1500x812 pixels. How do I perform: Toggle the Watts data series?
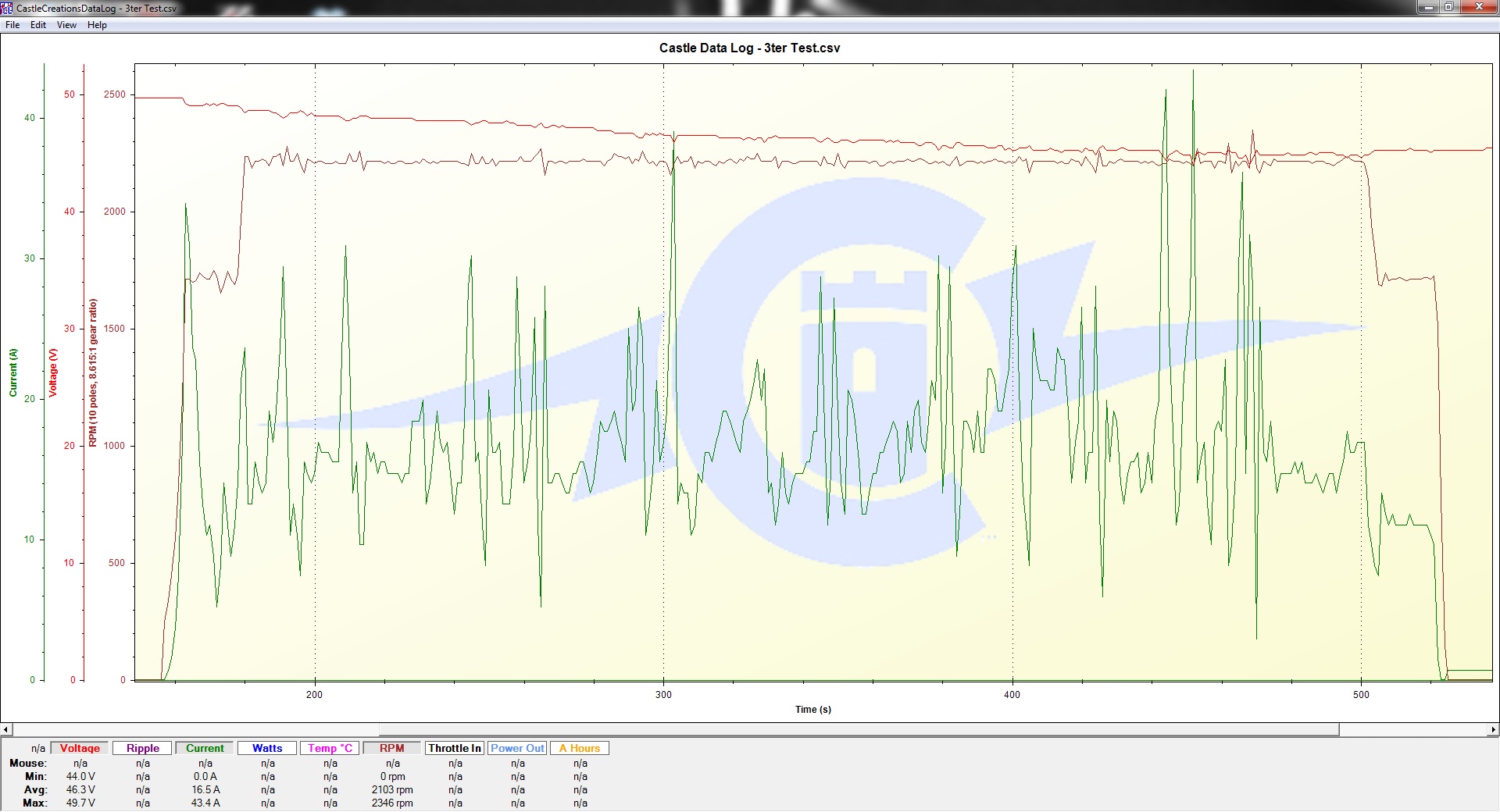(267, 748)
